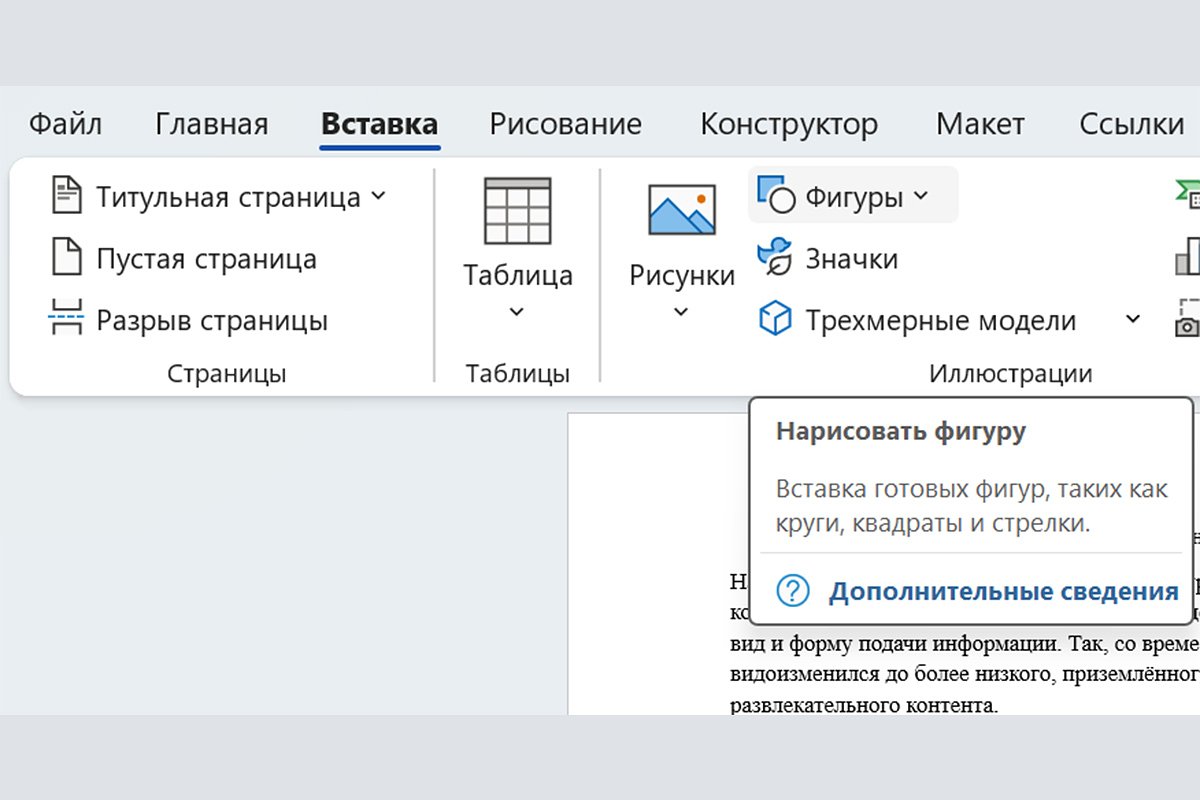Open the Таблица dropdown arrow

click(x=517, y=312)
